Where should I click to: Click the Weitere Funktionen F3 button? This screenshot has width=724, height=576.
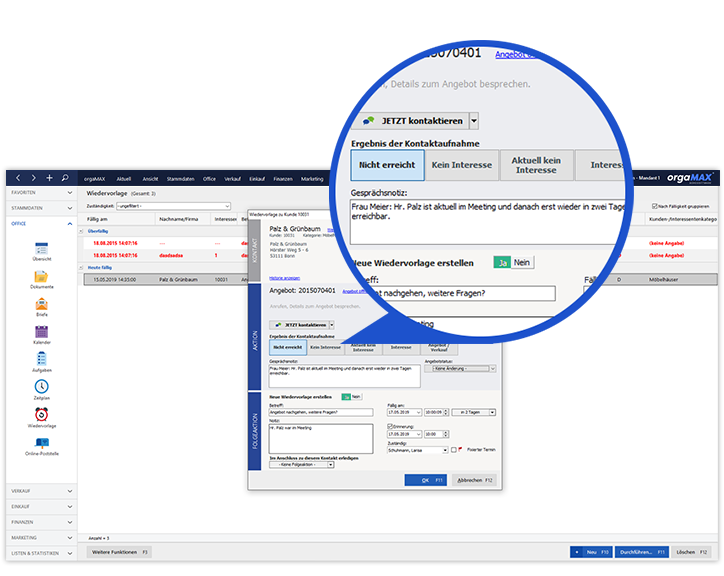coord(119,552)
